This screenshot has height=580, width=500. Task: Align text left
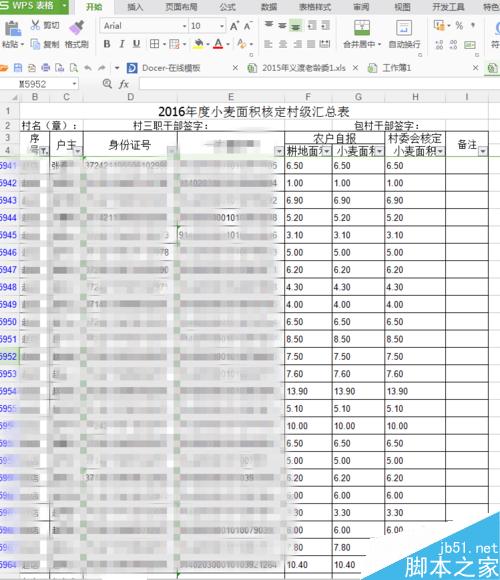(269, 44)
